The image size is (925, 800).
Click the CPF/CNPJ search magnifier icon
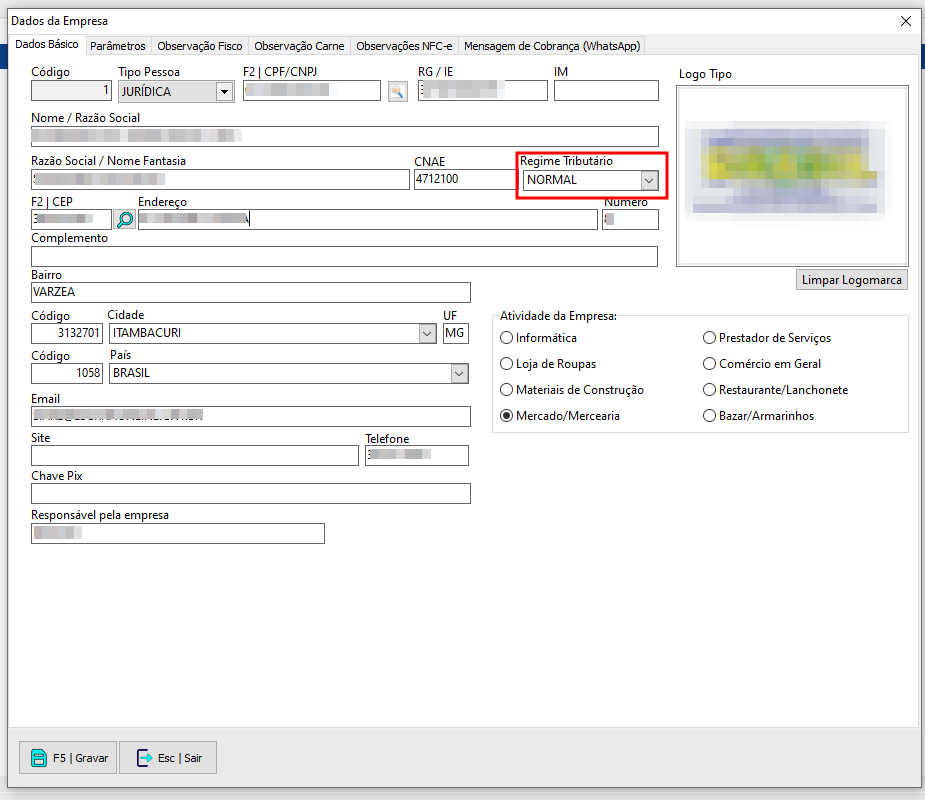point(398,92)
